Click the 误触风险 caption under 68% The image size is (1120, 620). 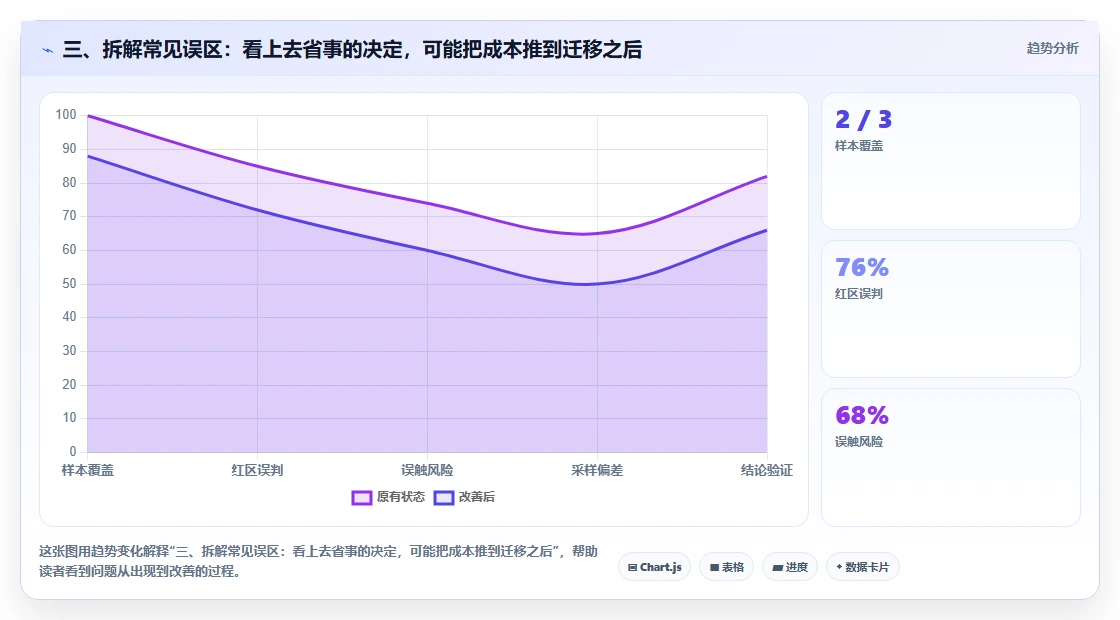tap(859, 441)
